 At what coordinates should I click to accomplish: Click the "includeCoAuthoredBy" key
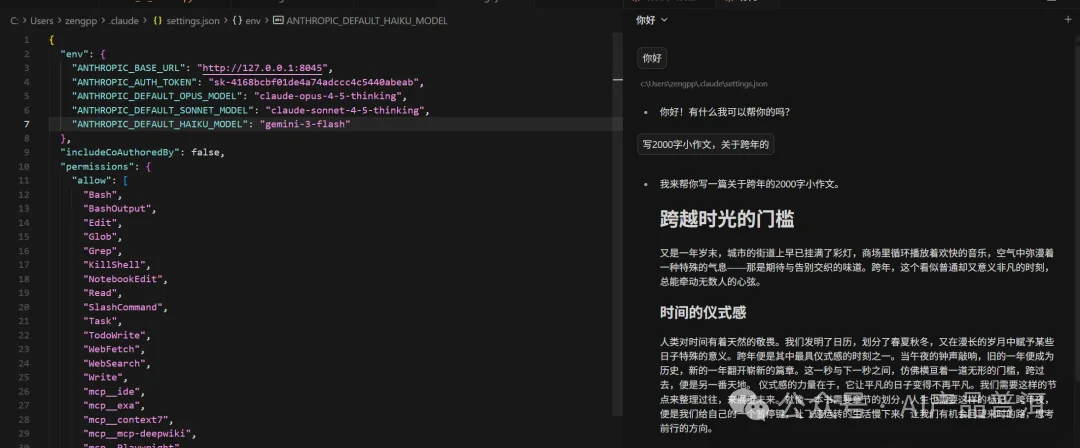tap(119, 152)
